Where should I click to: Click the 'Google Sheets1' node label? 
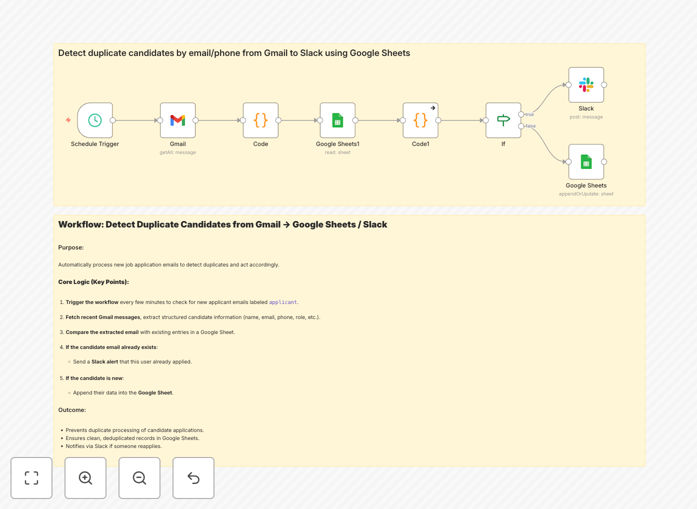point(337,144)
